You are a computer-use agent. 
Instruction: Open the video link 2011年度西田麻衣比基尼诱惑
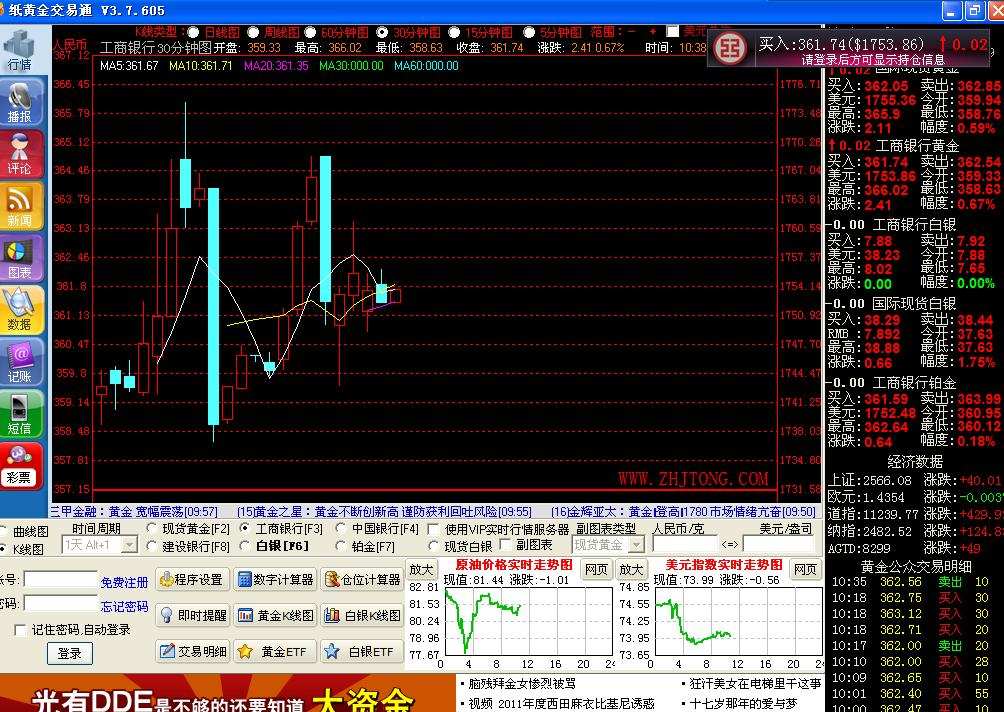pos(562,703)
